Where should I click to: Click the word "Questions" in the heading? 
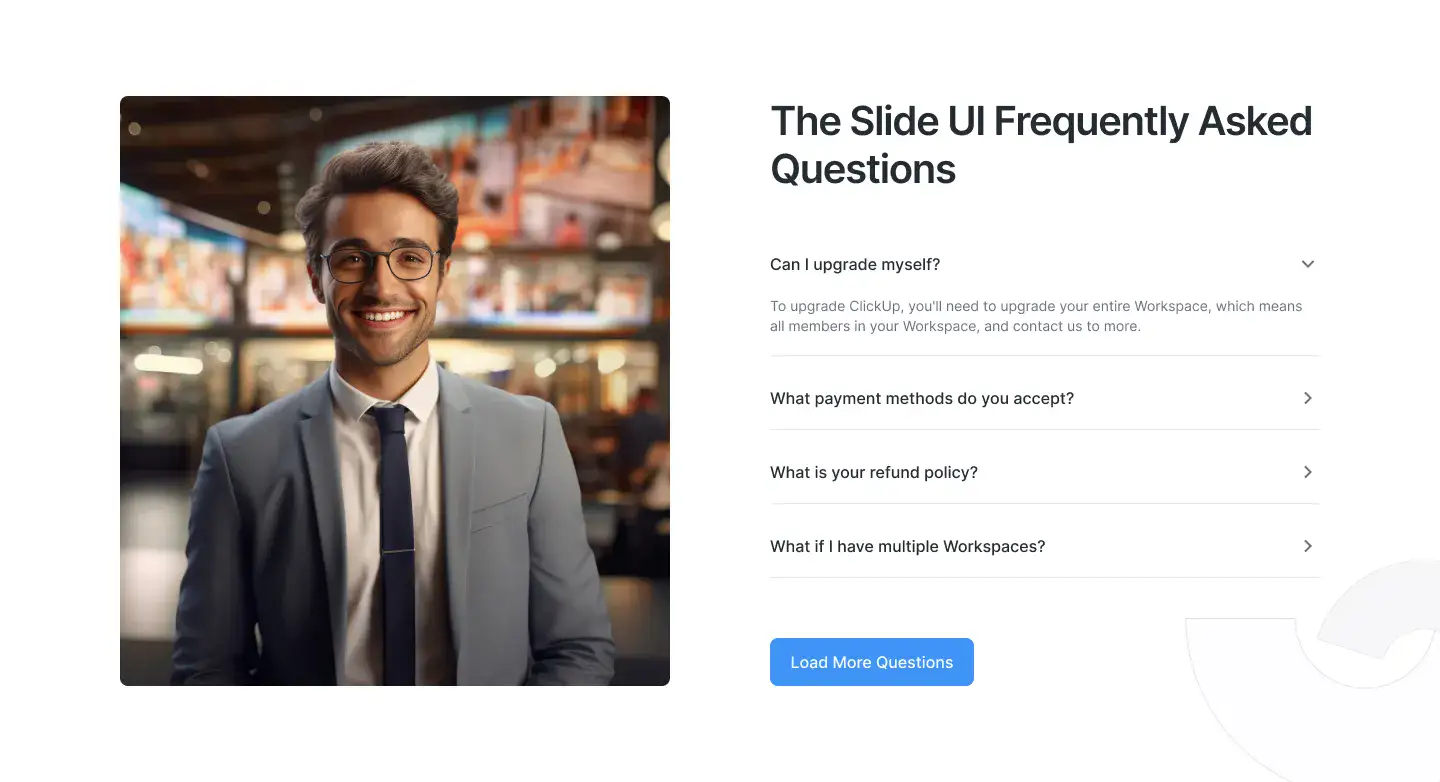(863, 169)
